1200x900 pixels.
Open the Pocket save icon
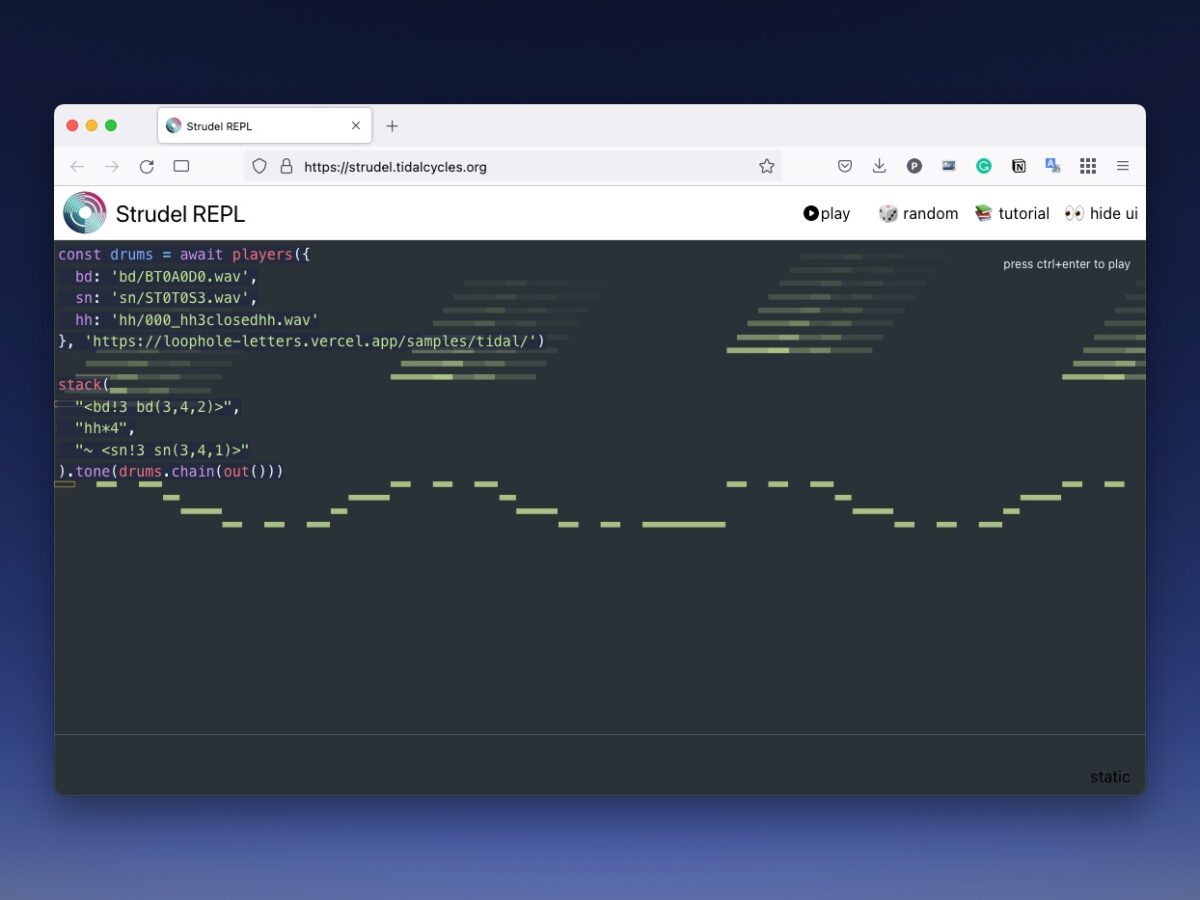click(845, 167)
